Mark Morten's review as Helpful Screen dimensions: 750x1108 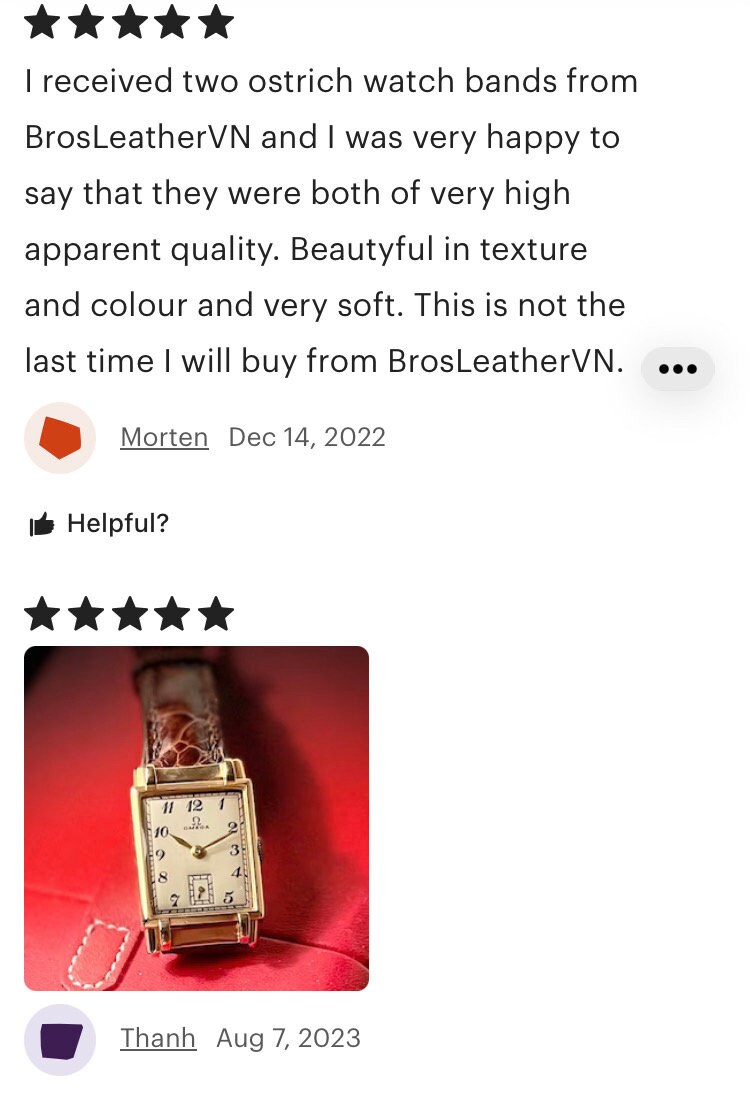pyautogui.click(x=100, y=524)
